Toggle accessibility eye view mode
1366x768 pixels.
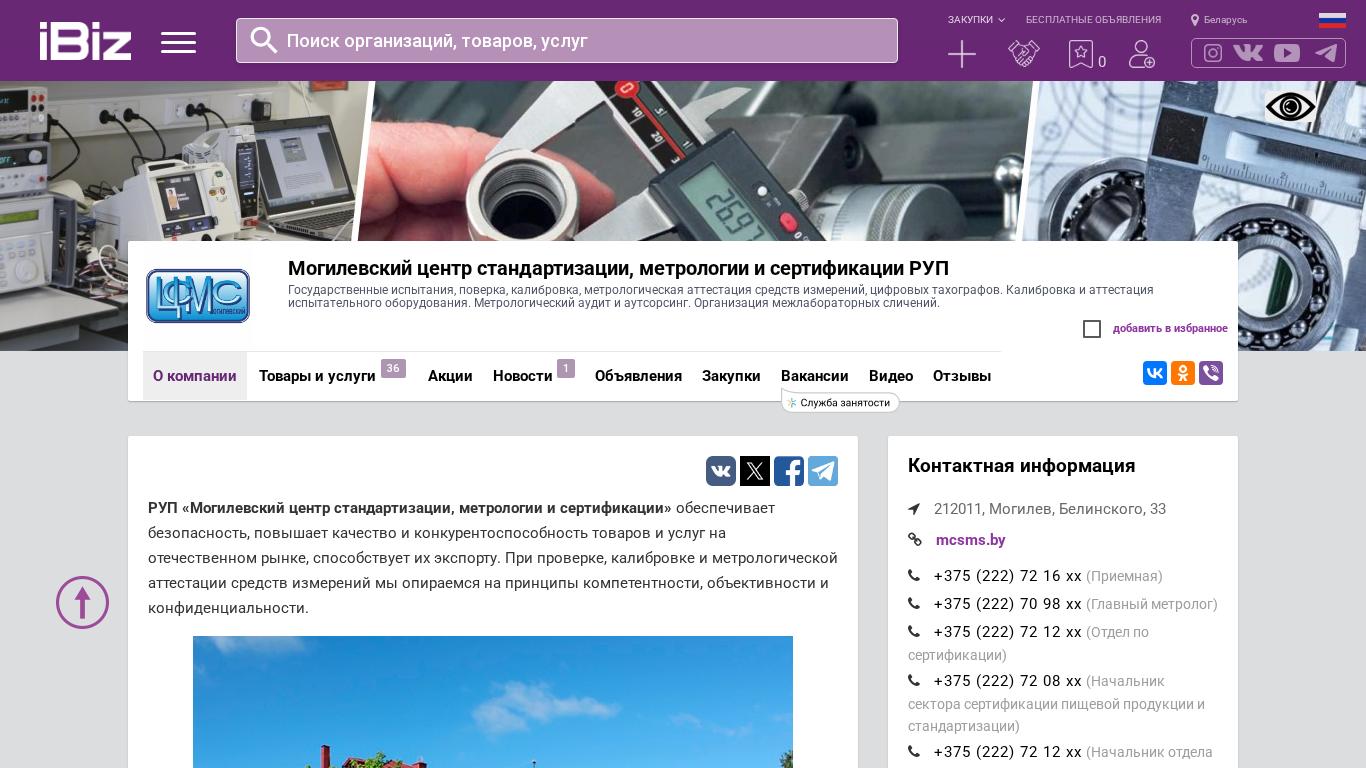[1290, 107]
